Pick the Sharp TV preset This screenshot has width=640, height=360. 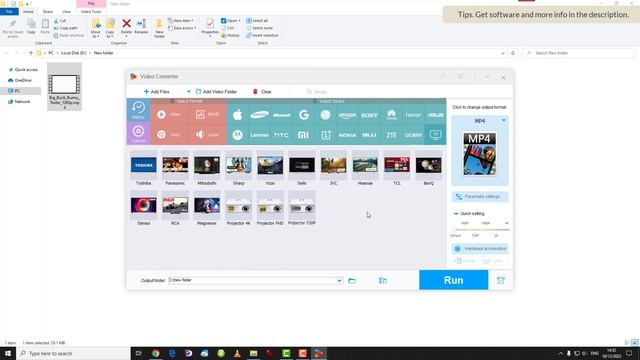point(238,169)
